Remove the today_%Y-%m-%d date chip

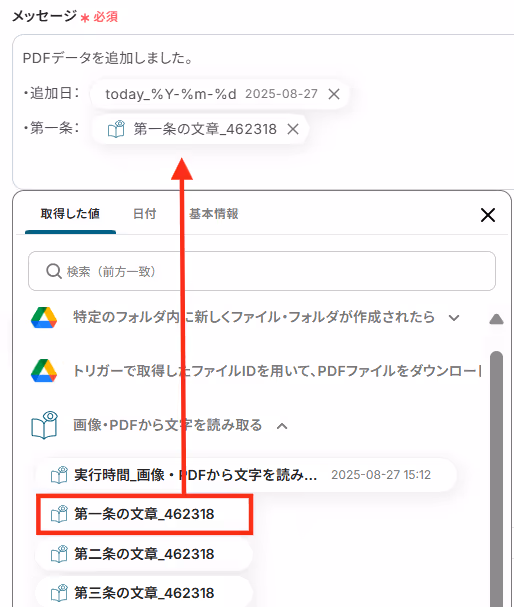click(x=334, y=94)
